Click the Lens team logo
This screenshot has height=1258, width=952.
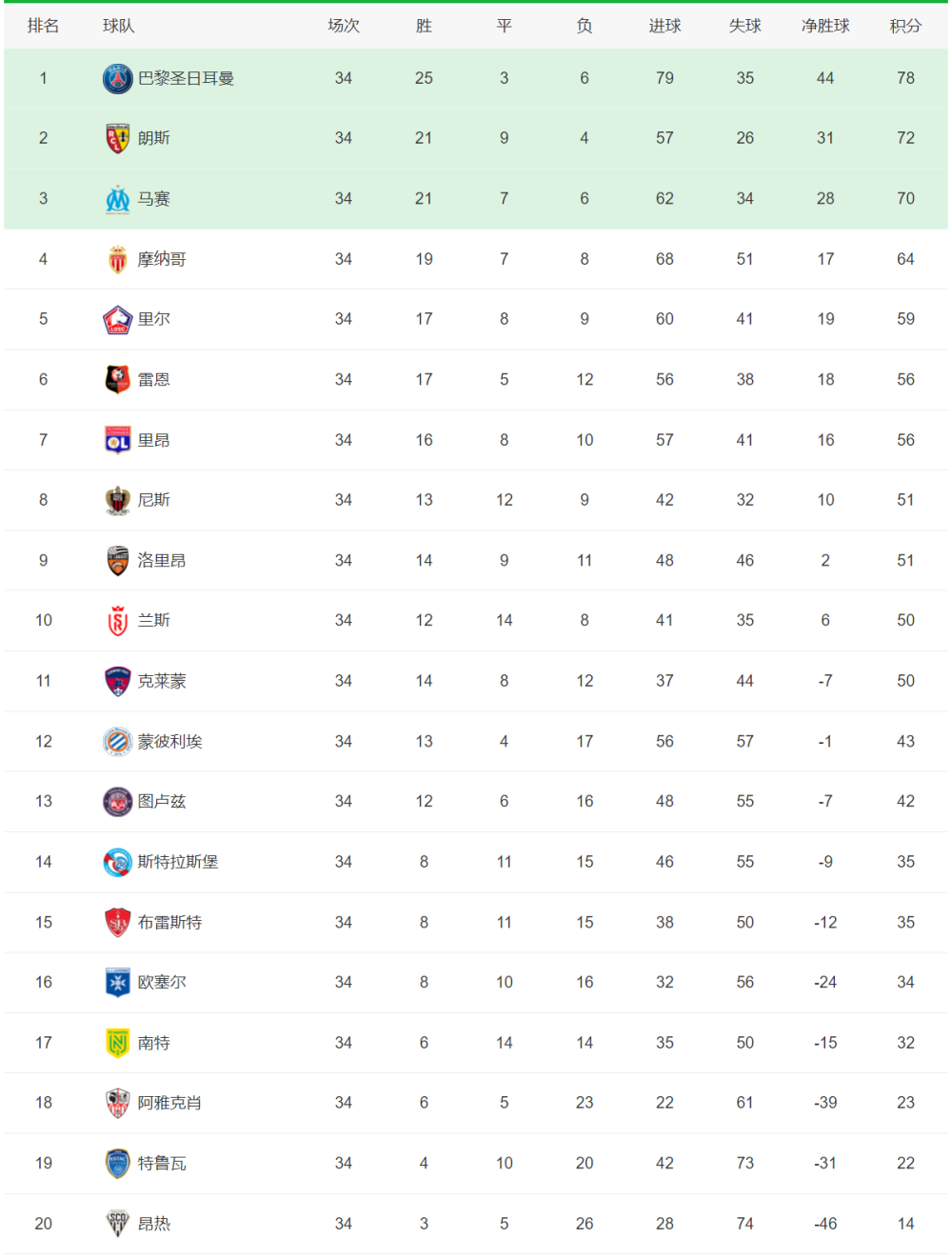tap(117, 138)
